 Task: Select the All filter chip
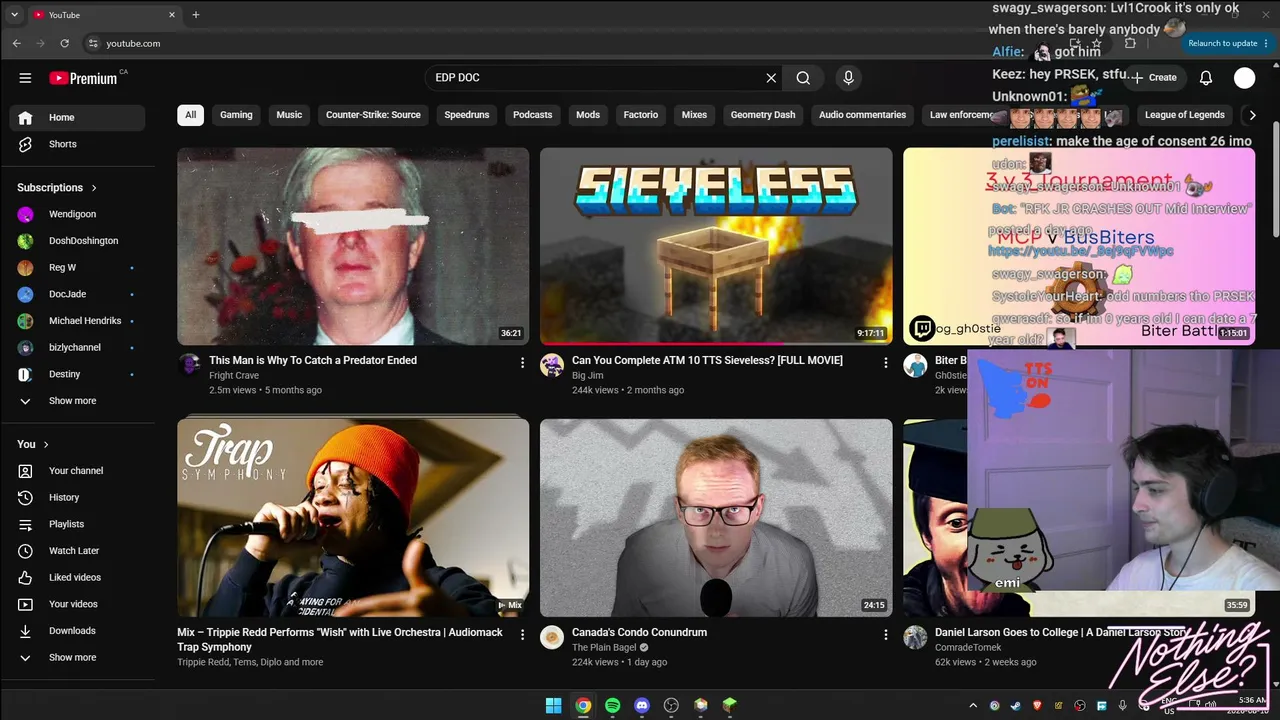[190, 115]
